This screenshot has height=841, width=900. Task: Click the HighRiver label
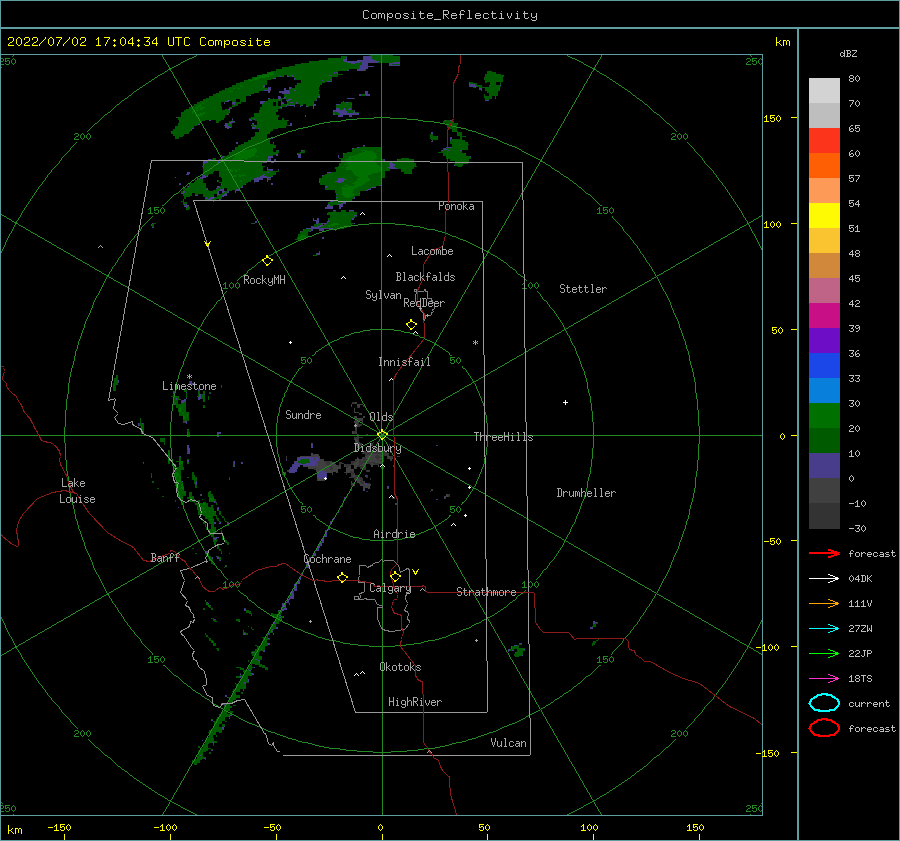415,702
